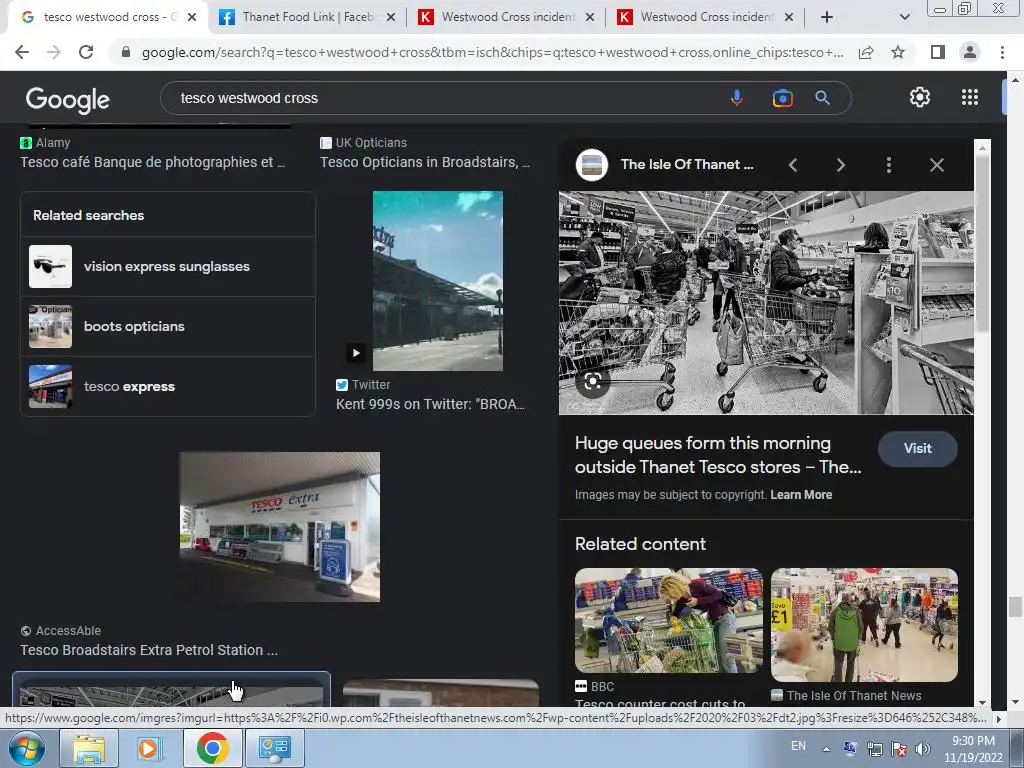
Task: Show hidden system tray icons
Action: click(826, 749)
